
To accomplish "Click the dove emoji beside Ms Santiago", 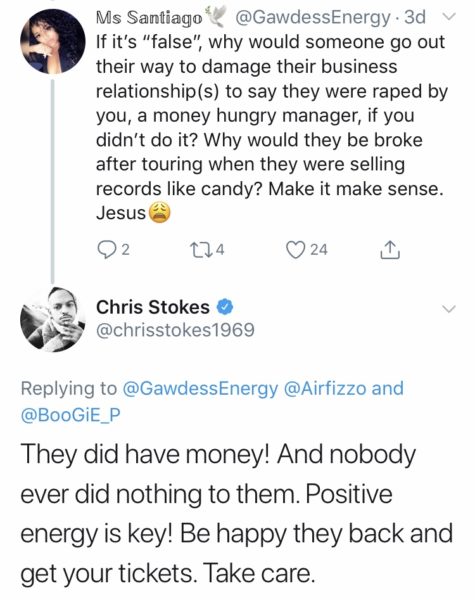I will click(x=216, y=17).
